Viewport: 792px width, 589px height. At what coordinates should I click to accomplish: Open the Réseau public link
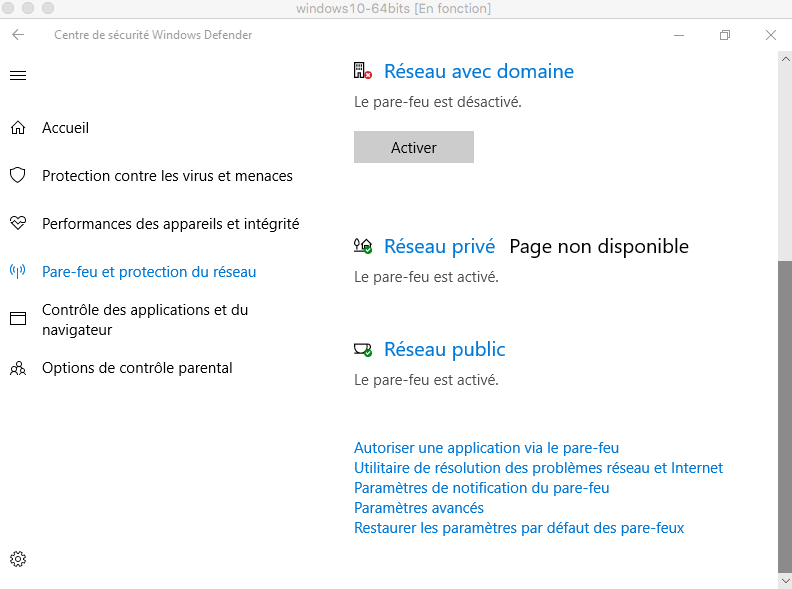(444, 350)
